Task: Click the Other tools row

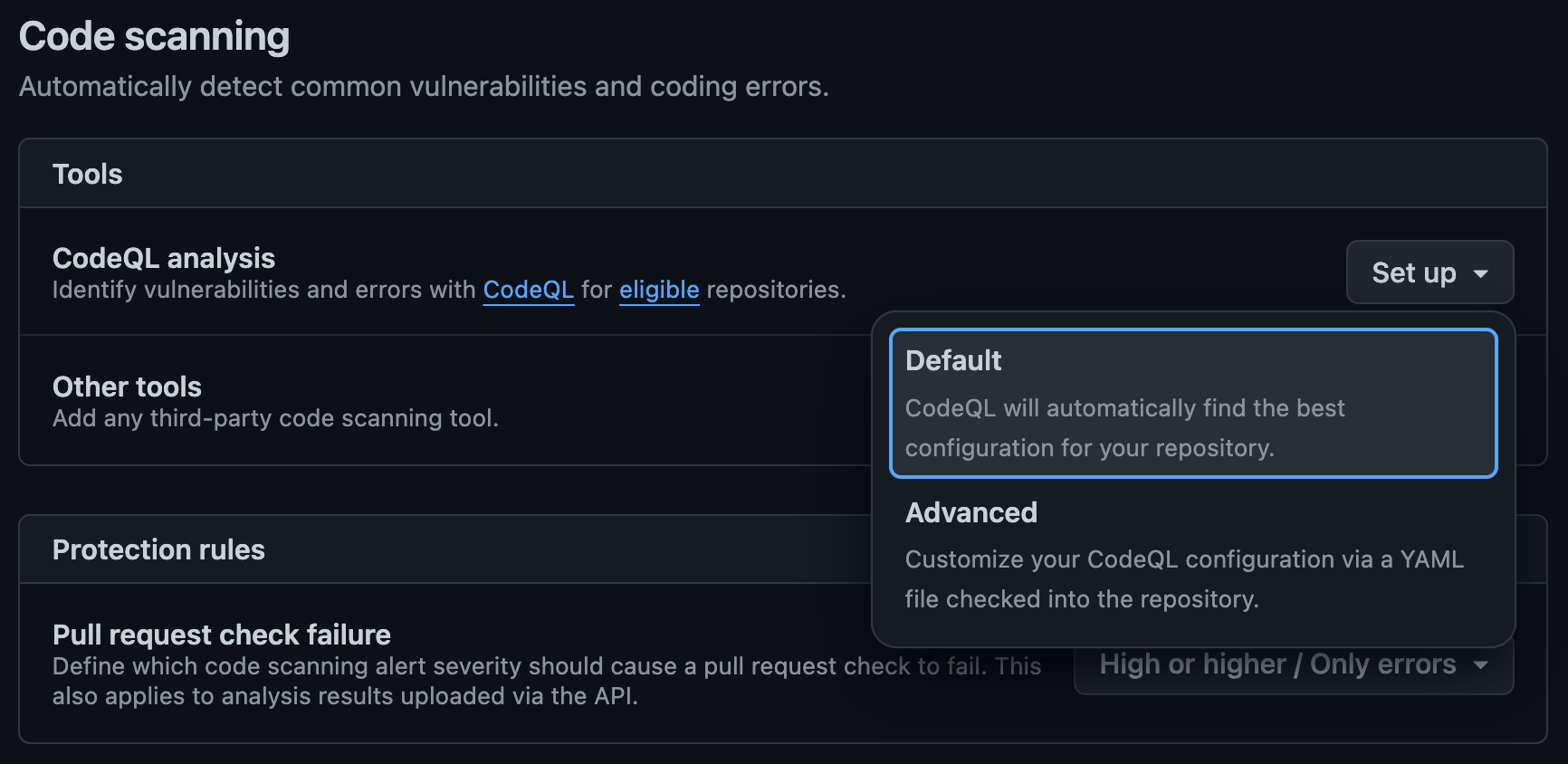Action: [x=127, y=387]
